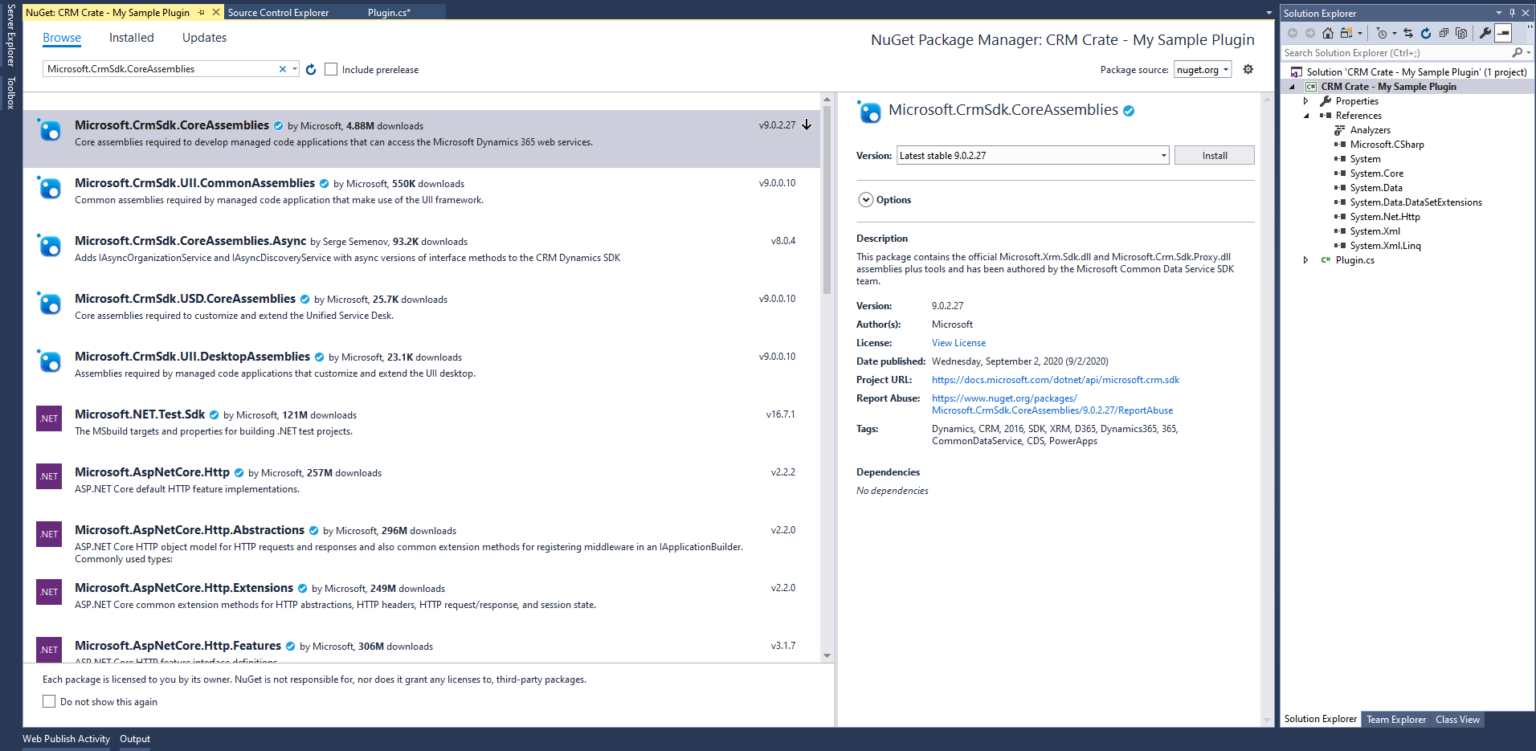
Task: Open the NuGet package source settings gear
Action: pos(1247,68)
